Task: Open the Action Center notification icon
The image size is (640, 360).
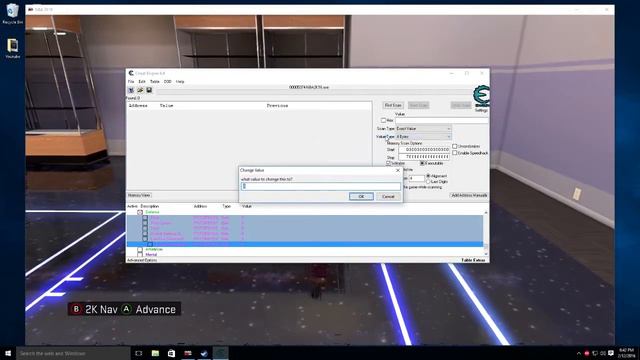Action: pyautogui.click(x=611, y=353)
